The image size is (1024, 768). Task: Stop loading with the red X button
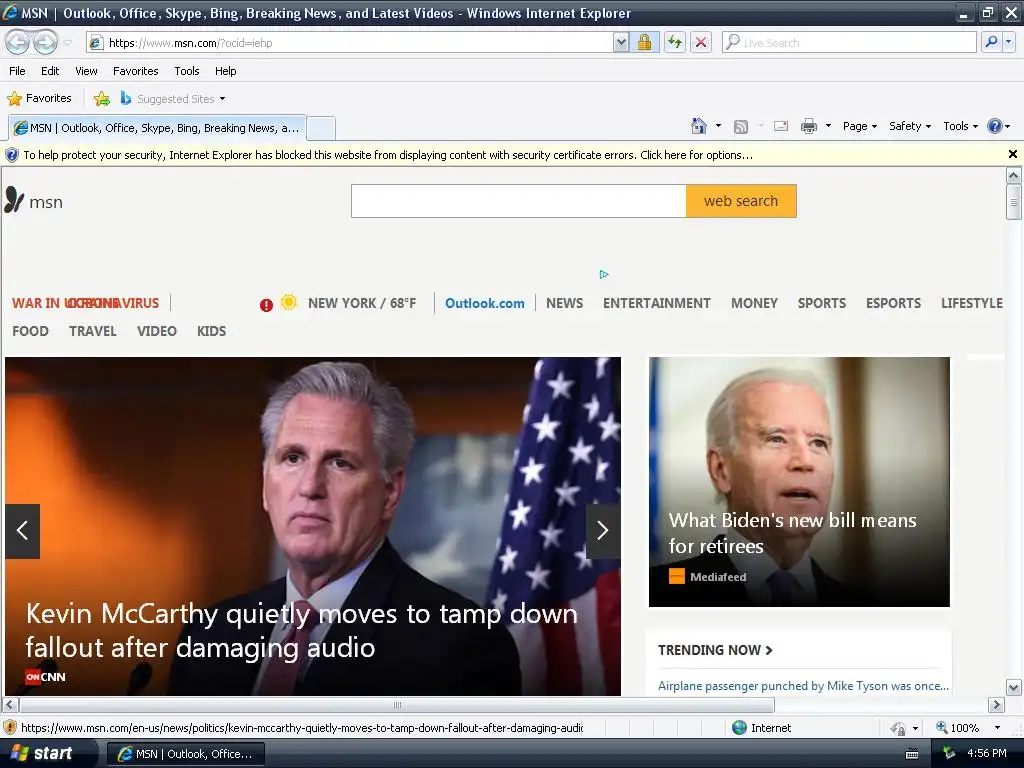(701, 42)
